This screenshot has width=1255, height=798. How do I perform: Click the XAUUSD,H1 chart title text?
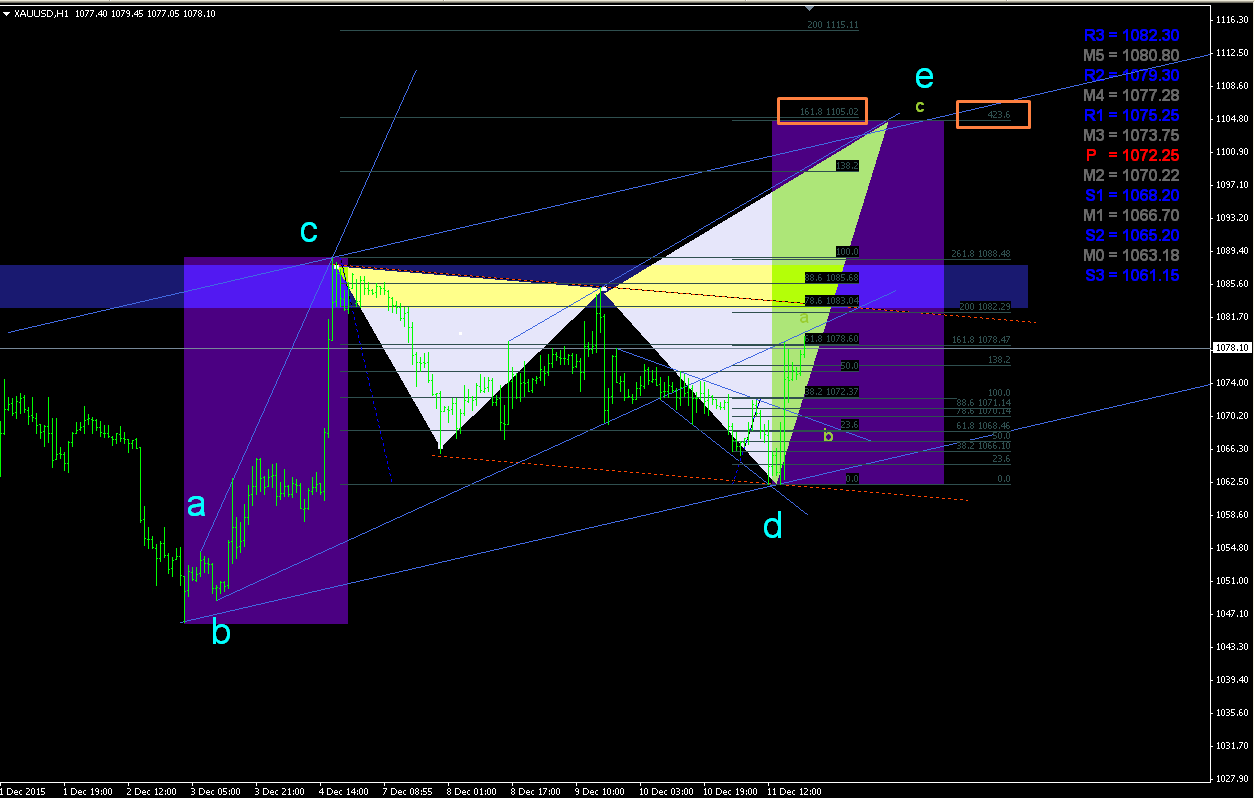tap(41, 13)
